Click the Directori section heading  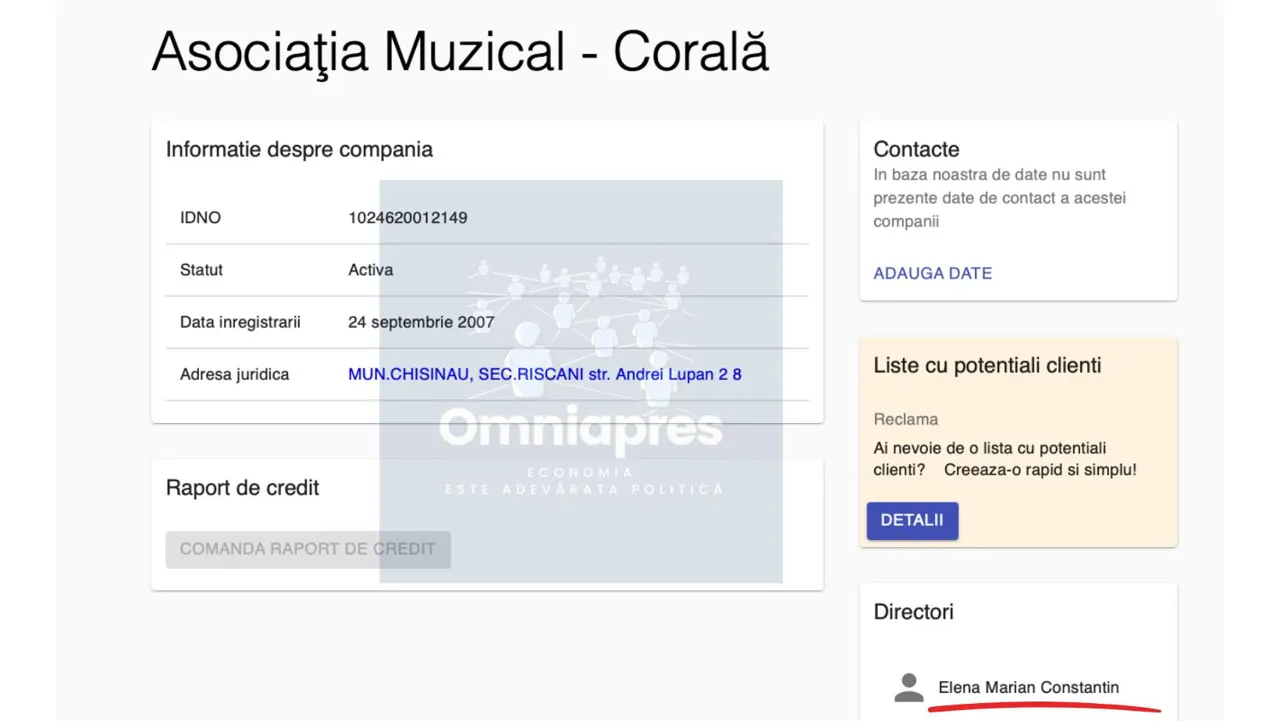pyautogui.click(x=913, y=612)
